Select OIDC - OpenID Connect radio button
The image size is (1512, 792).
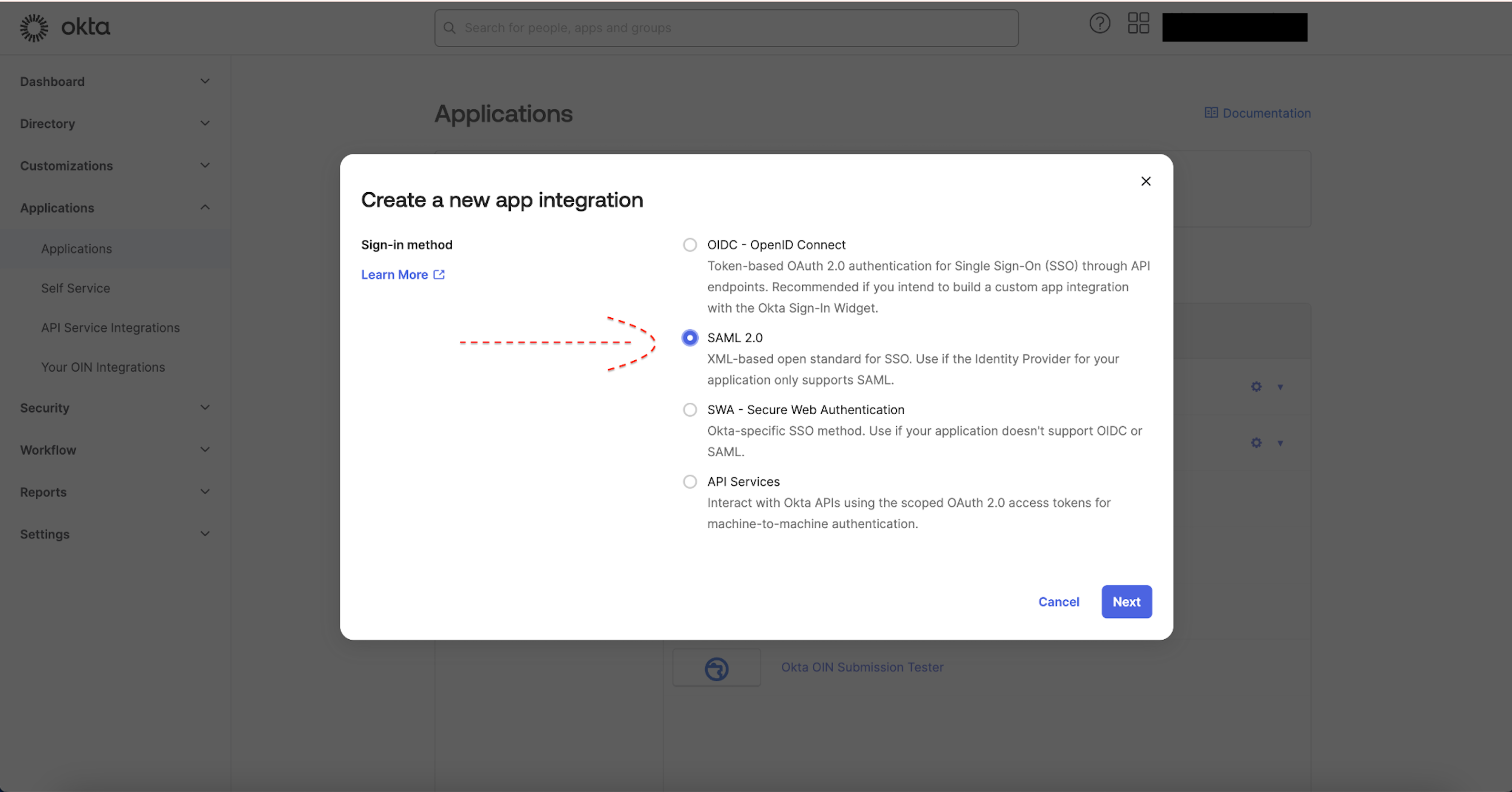(690, 245)
